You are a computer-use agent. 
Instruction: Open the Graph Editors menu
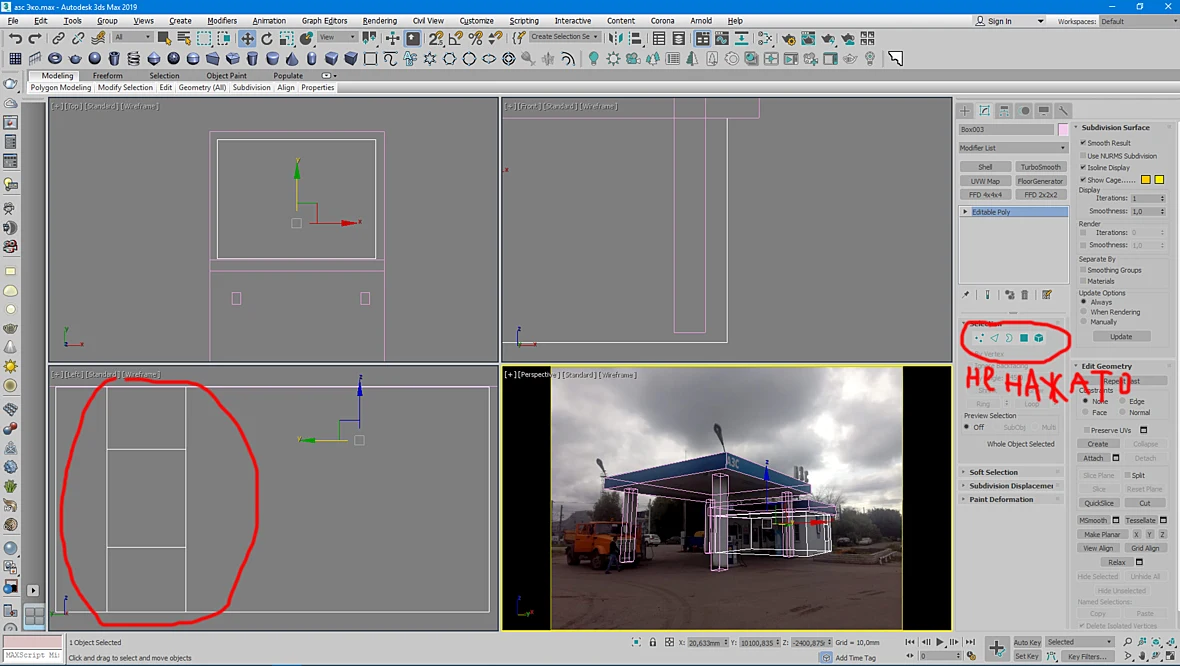pyautogui.click(x=324, y=21)
